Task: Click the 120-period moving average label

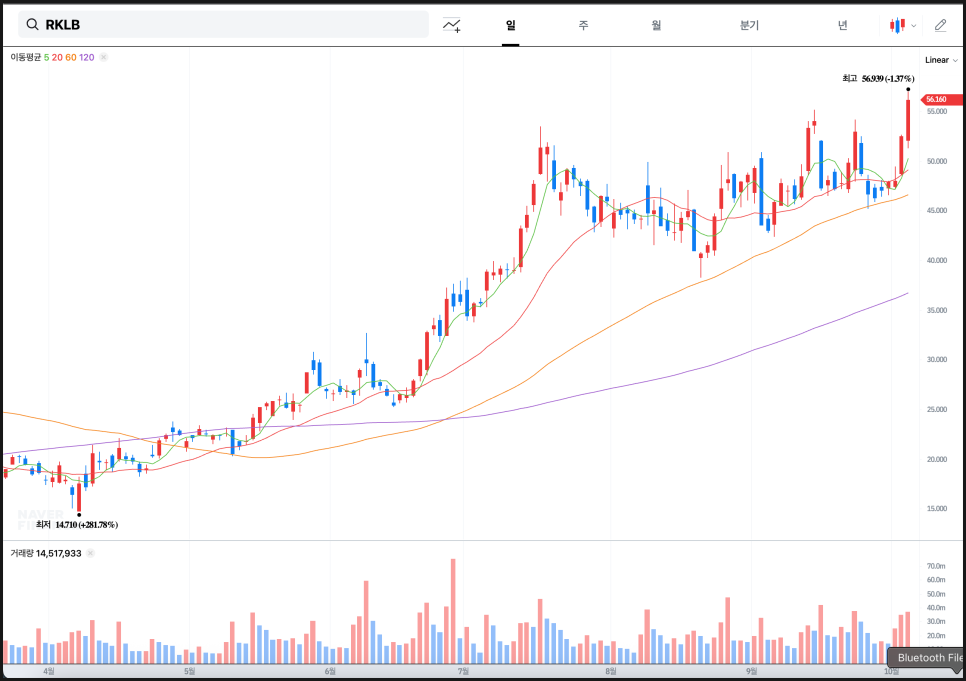Action: [x=87, y=57]
